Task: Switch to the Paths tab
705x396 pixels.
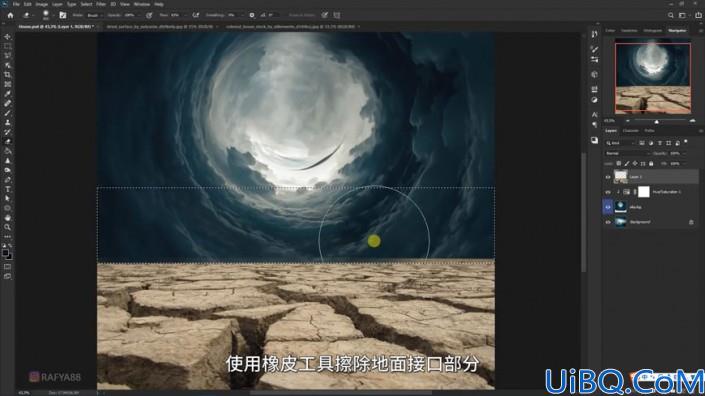Action: pos(649,131)
